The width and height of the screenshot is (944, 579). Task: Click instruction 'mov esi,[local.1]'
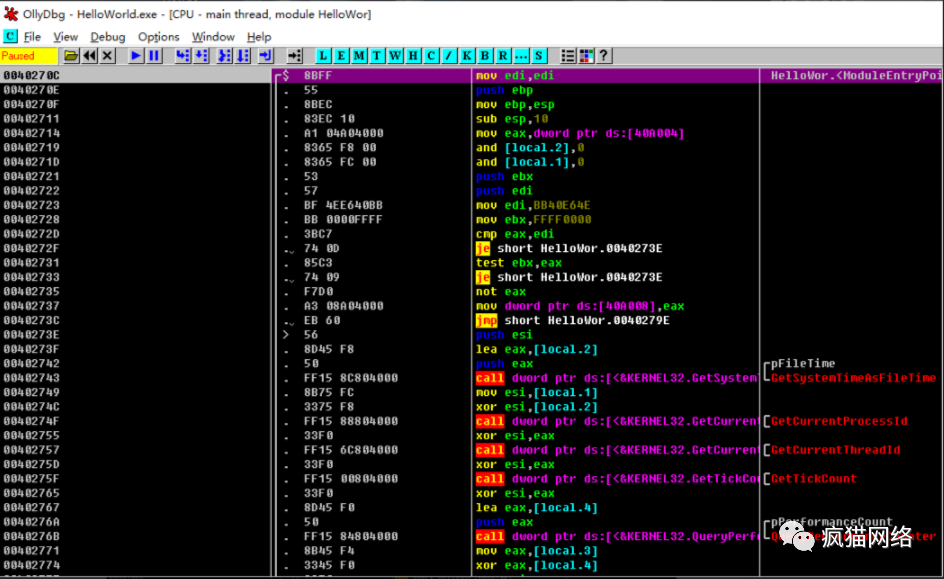pos(537,392)
